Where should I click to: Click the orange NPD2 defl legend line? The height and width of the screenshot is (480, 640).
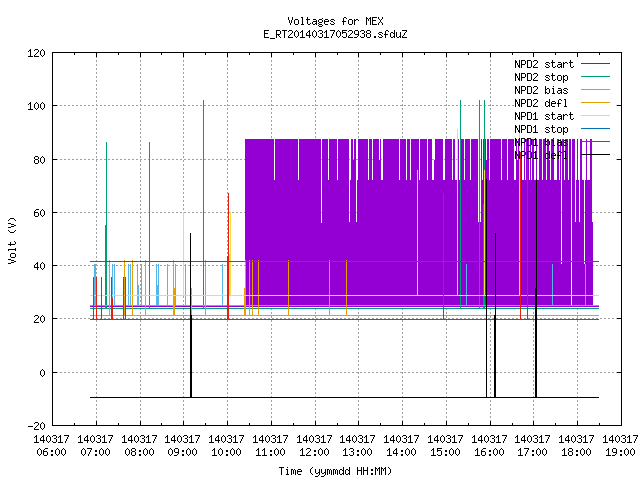click(x=596, y=102)
